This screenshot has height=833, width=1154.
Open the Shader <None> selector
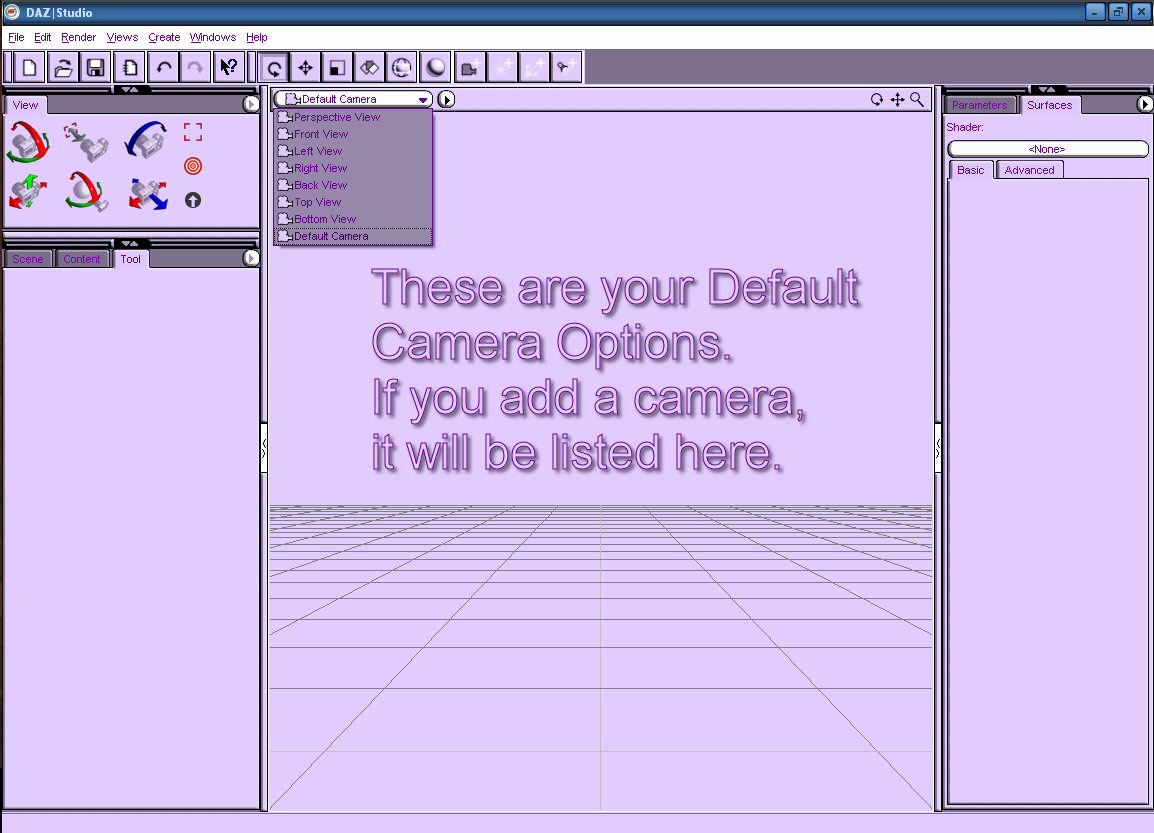1047,149
